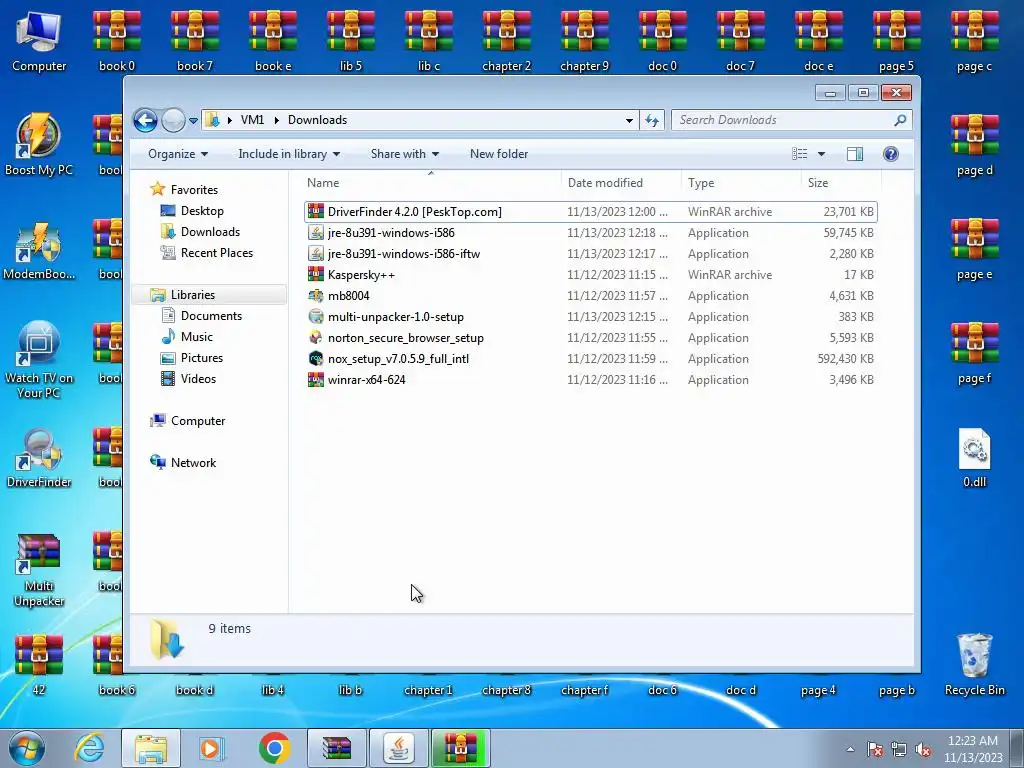Select the 'jre-8u391-windows-i586' file name
1024x768 pixels.
pos(391,232)
